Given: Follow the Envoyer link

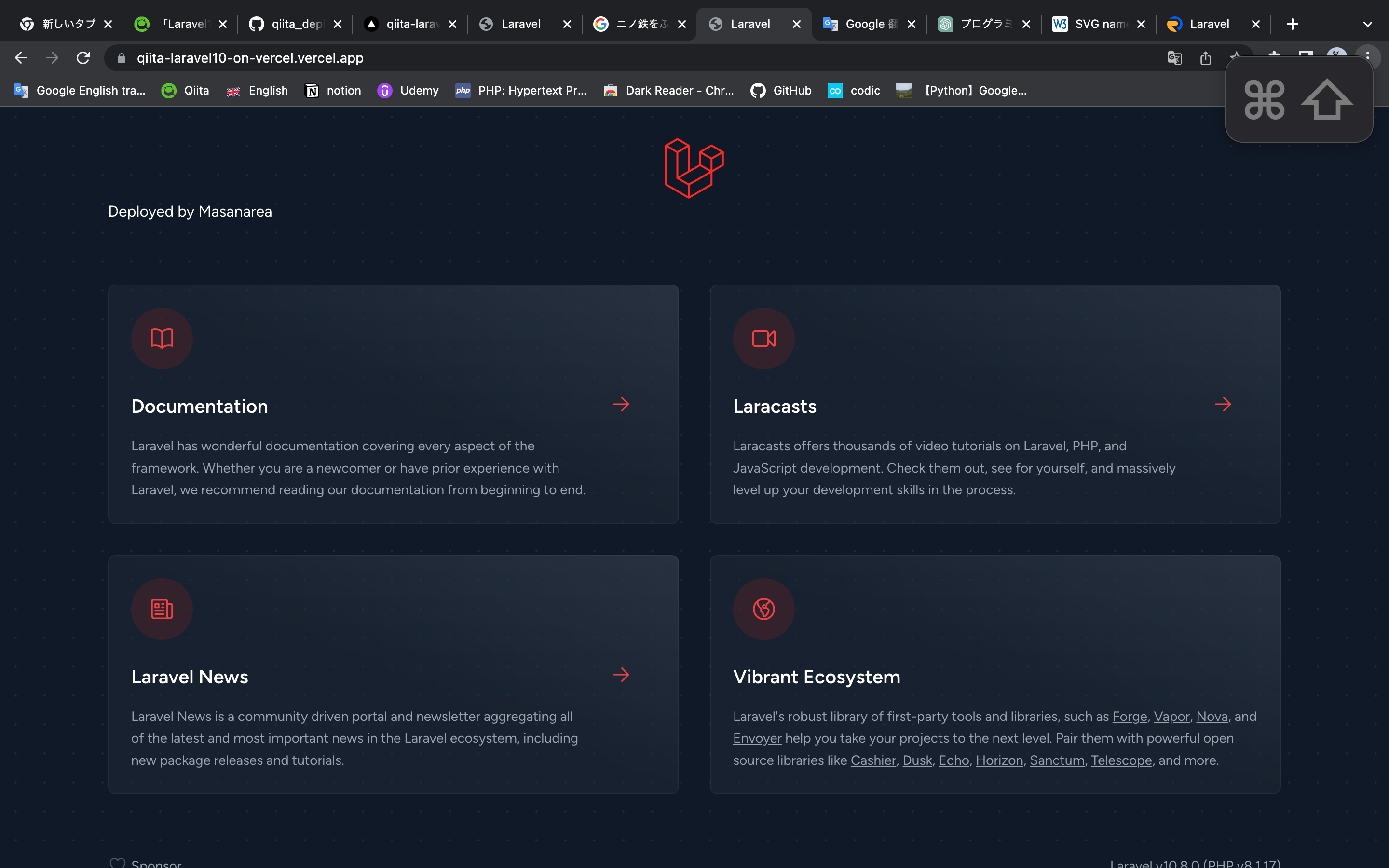Looking at the screenshot, I should [x=757, y=738].
